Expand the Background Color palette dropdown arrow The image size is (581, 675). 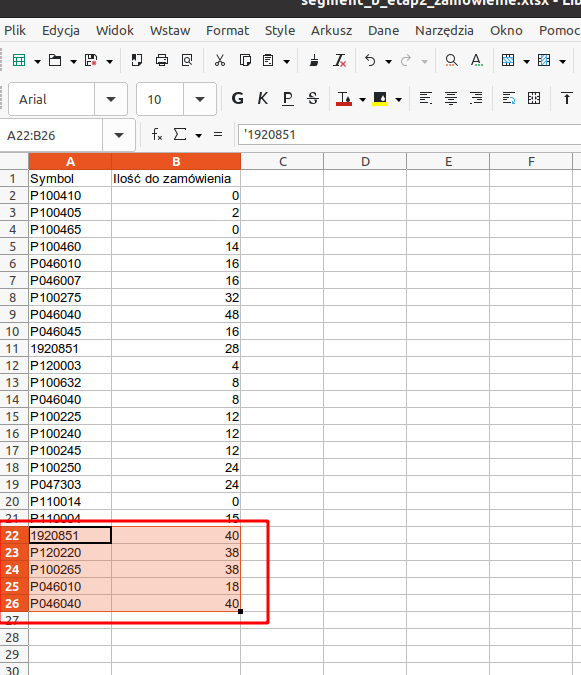coord(399,100)
